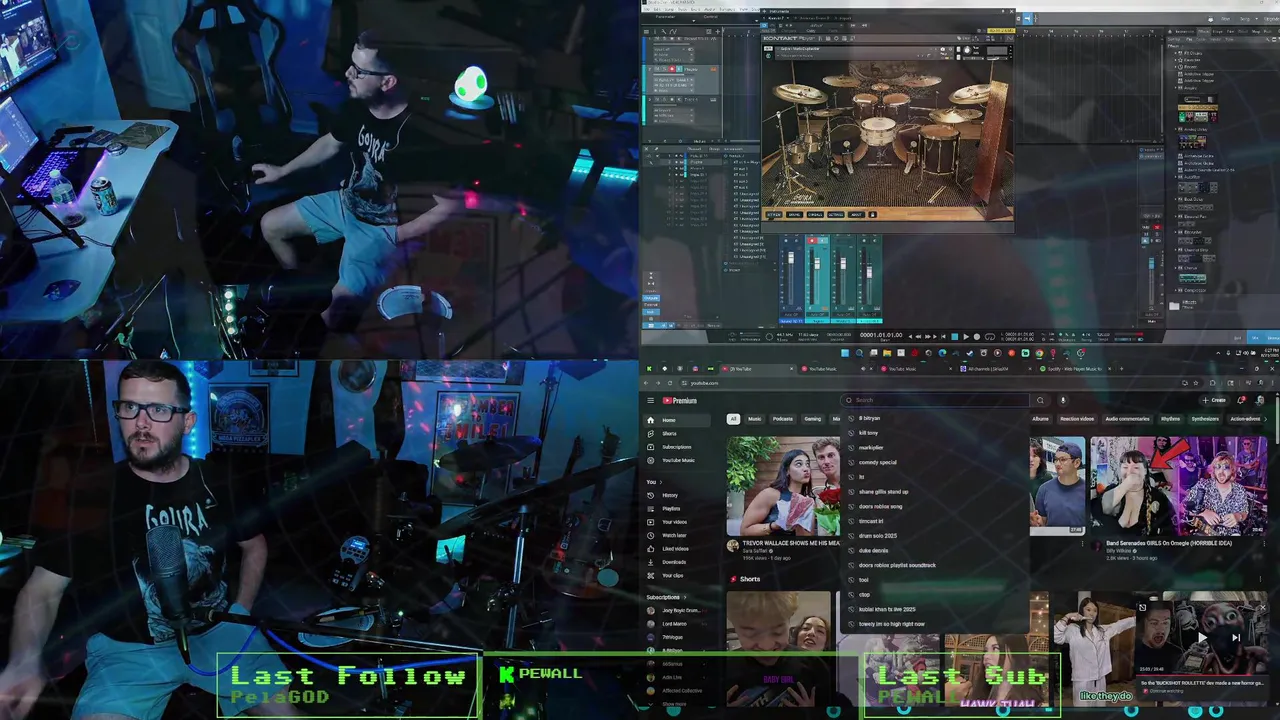This screenshot has height=720, width=1280.
Task: Select the Reaction videos chip
Action: pyautogui.click(x=1077, y=419)
